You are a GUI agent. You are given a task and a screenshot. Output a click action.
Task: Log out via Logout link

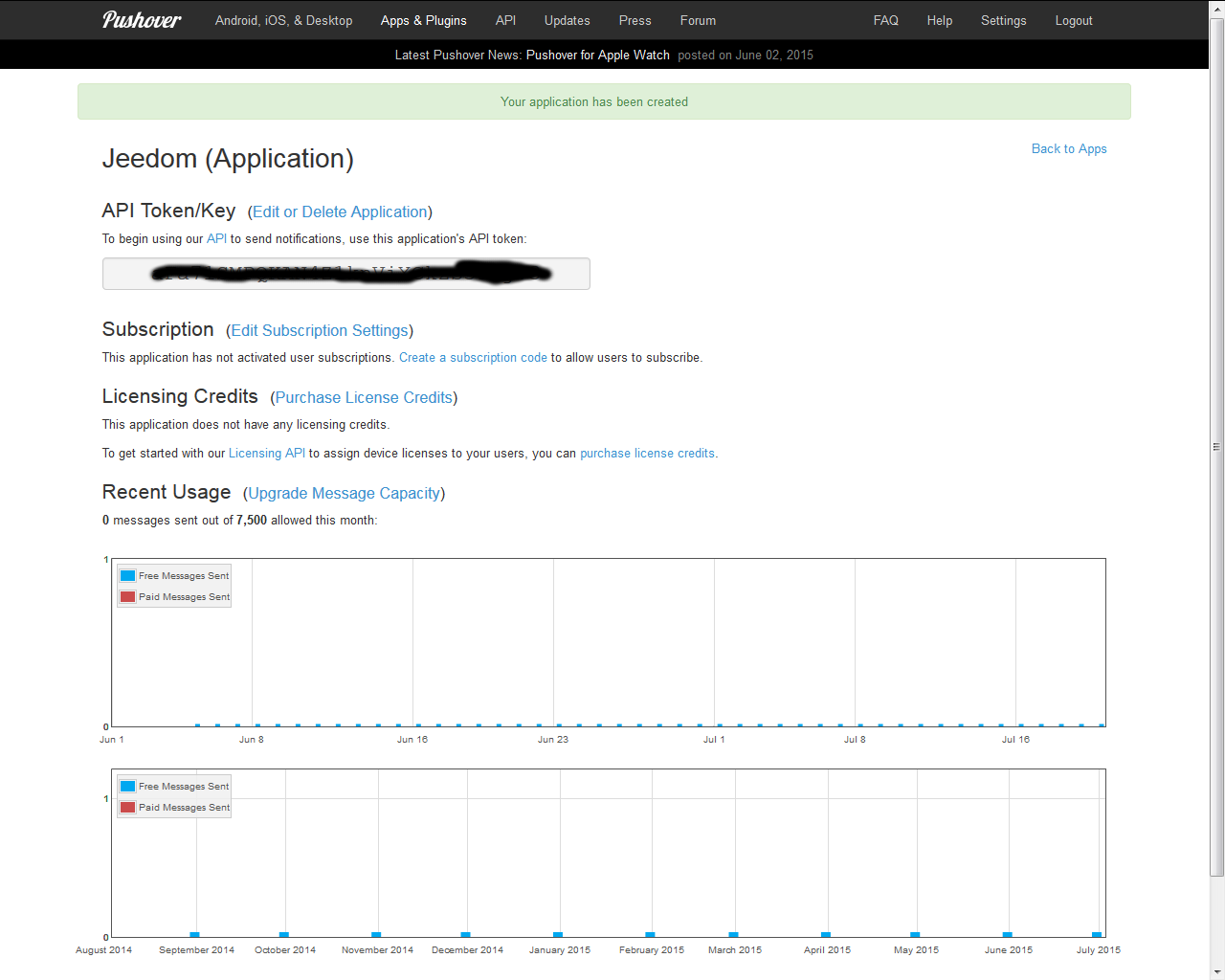1073,20
